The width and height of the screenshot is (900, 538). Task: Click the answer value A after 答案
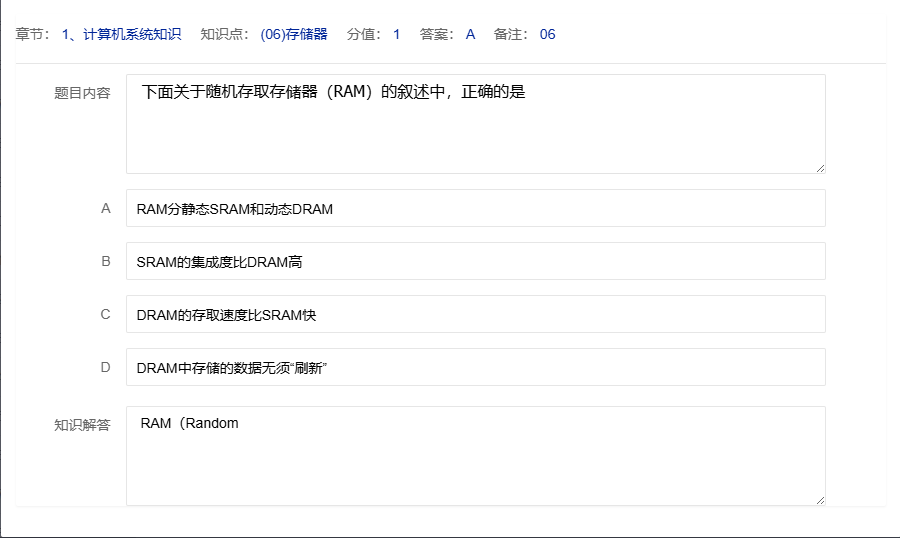tap(470, 34)
